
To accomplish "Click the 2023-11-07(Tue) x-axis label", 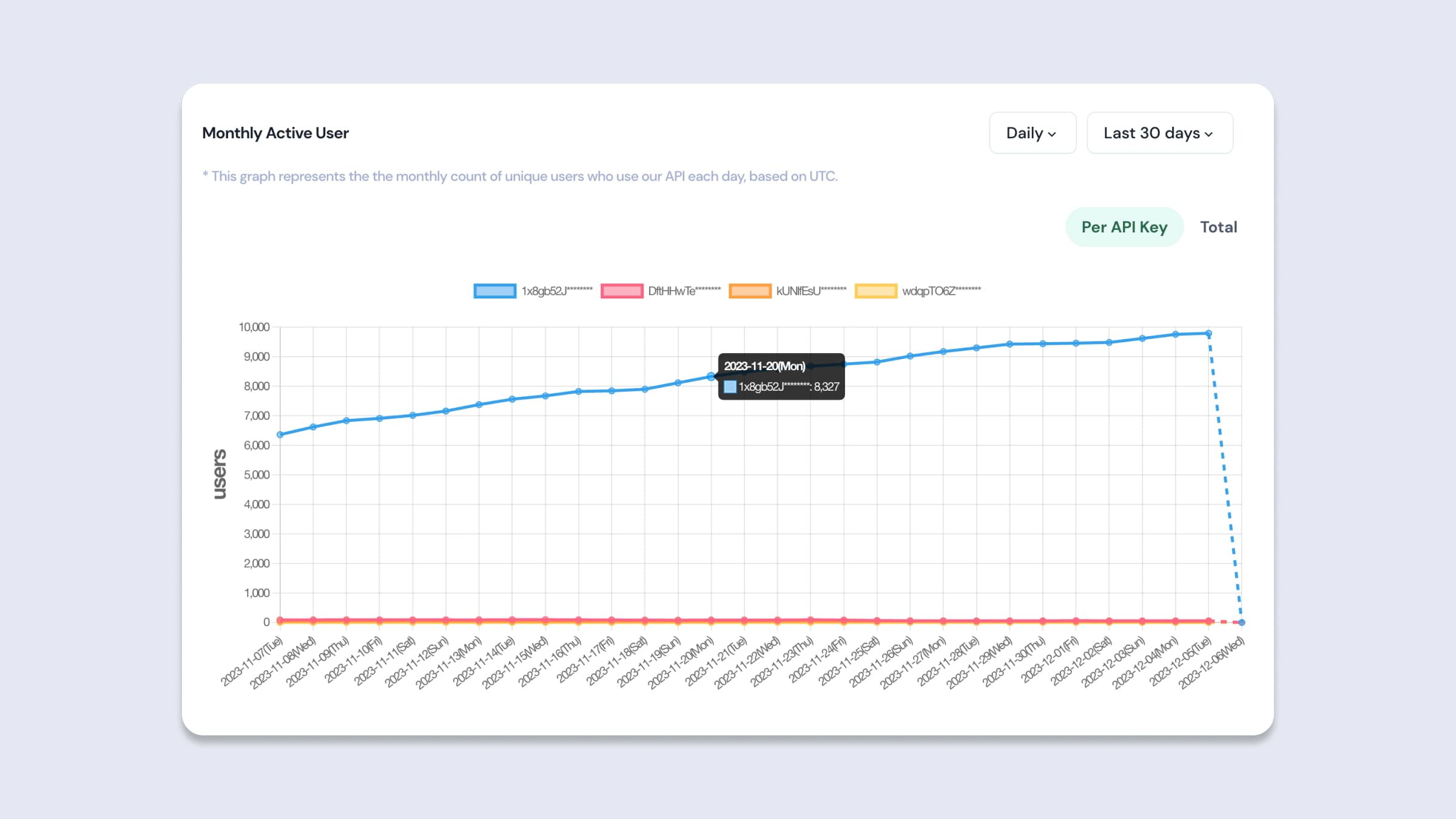I will 252,661.
